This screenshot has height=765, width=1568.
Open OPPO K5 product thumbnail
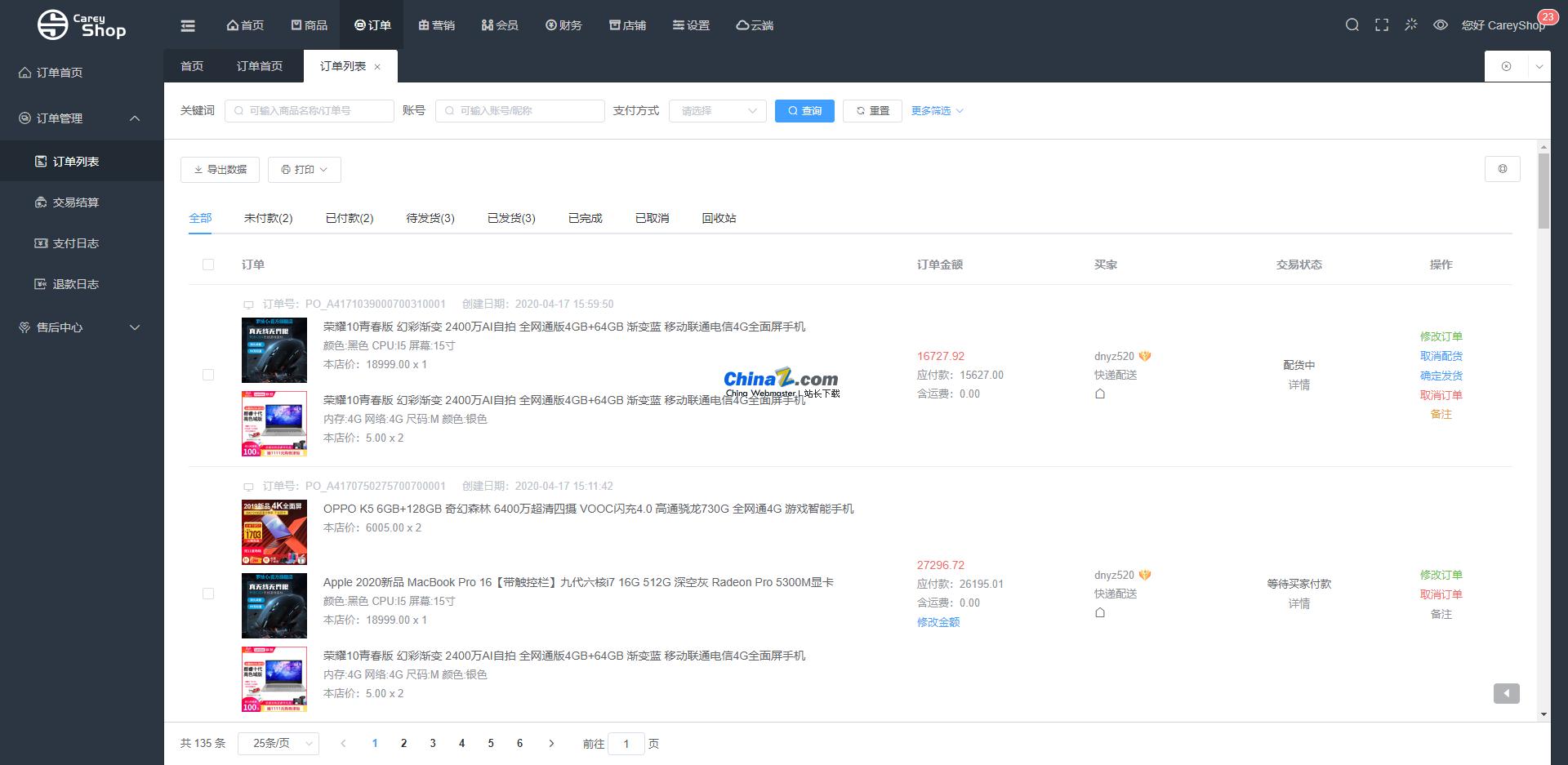pos(274,532)
